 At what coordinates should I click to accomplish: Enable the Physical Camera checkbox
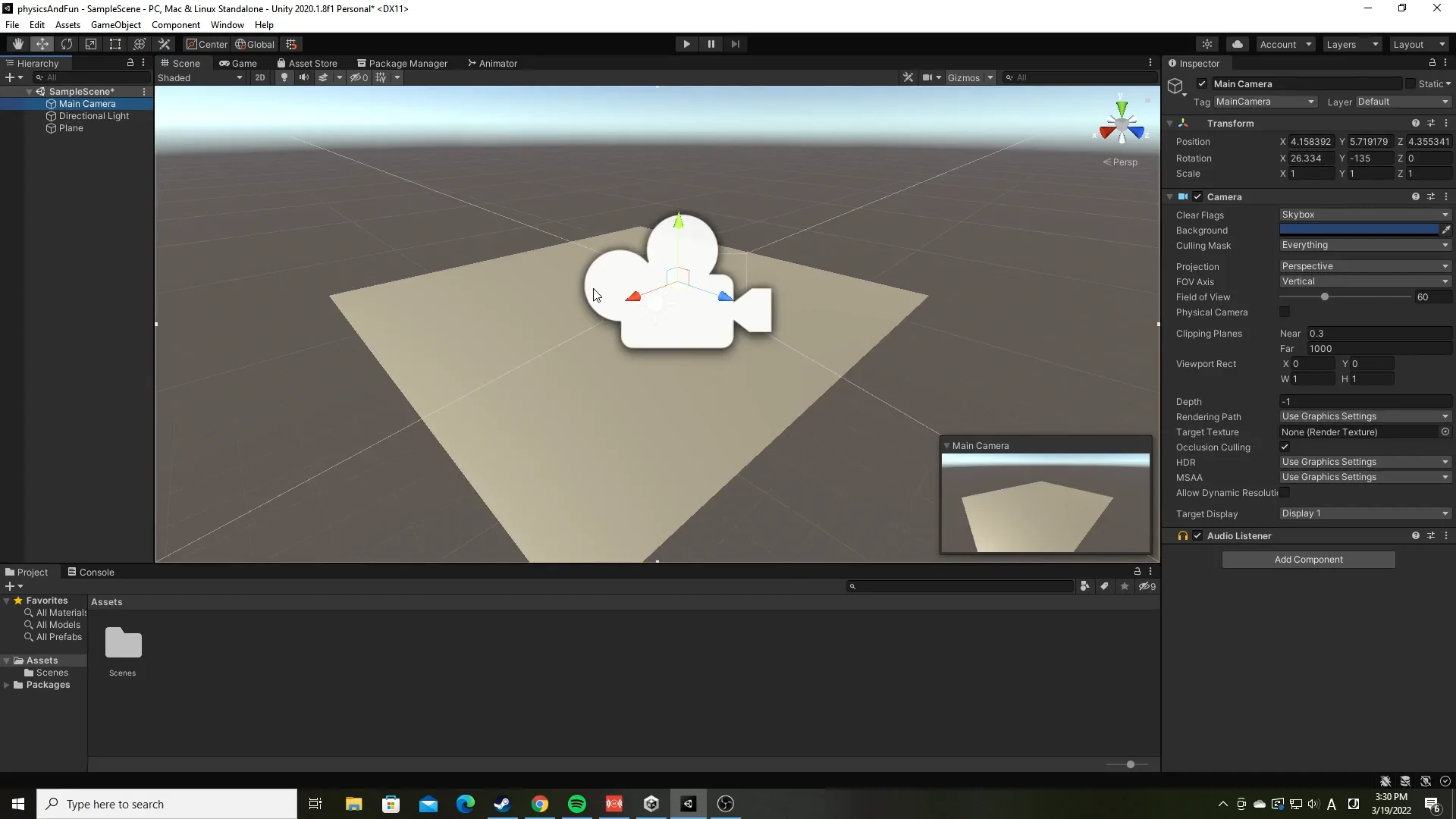[x=1285, y=312]
